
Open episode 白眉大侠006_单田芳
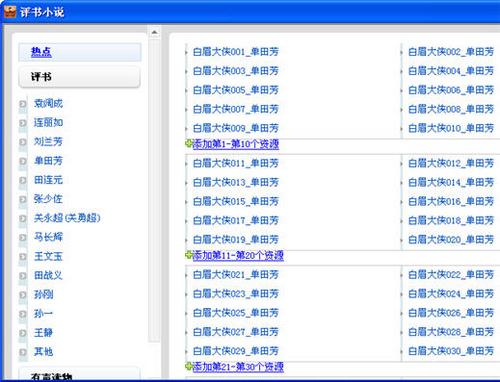tap(451, 90)
